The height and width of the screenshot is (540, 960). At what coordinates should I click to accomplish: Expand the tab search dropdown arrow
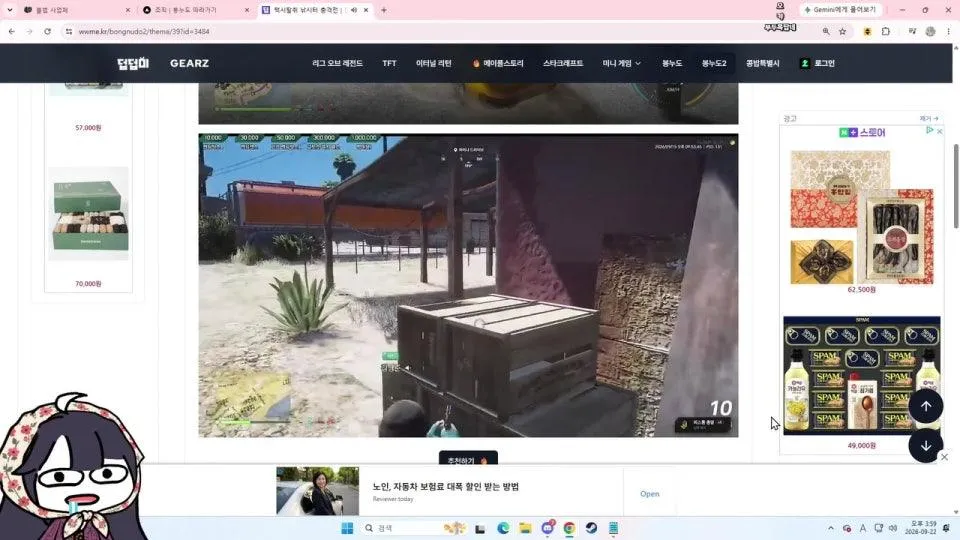click(10, 10)
